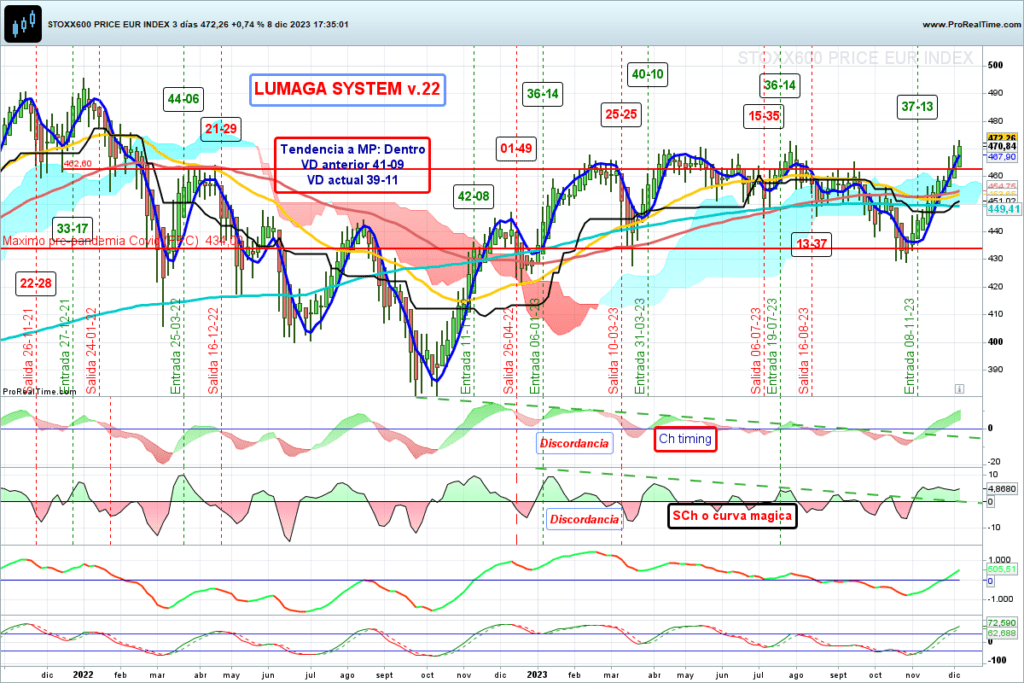Click the 72,590 oscillator value tag
The width and height of the screenshot is (1024, 683).
(1002, 624)
